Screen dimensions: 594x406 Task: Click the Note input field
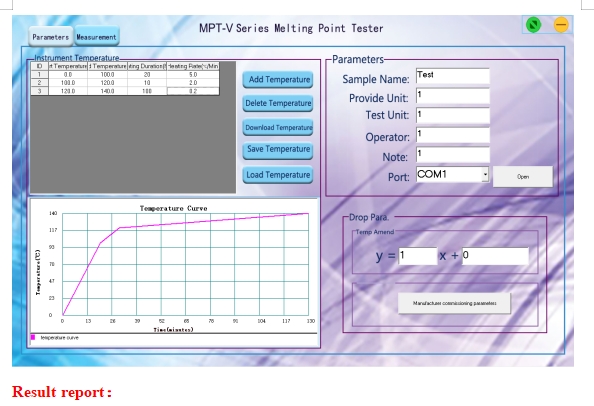coord(453,155)
